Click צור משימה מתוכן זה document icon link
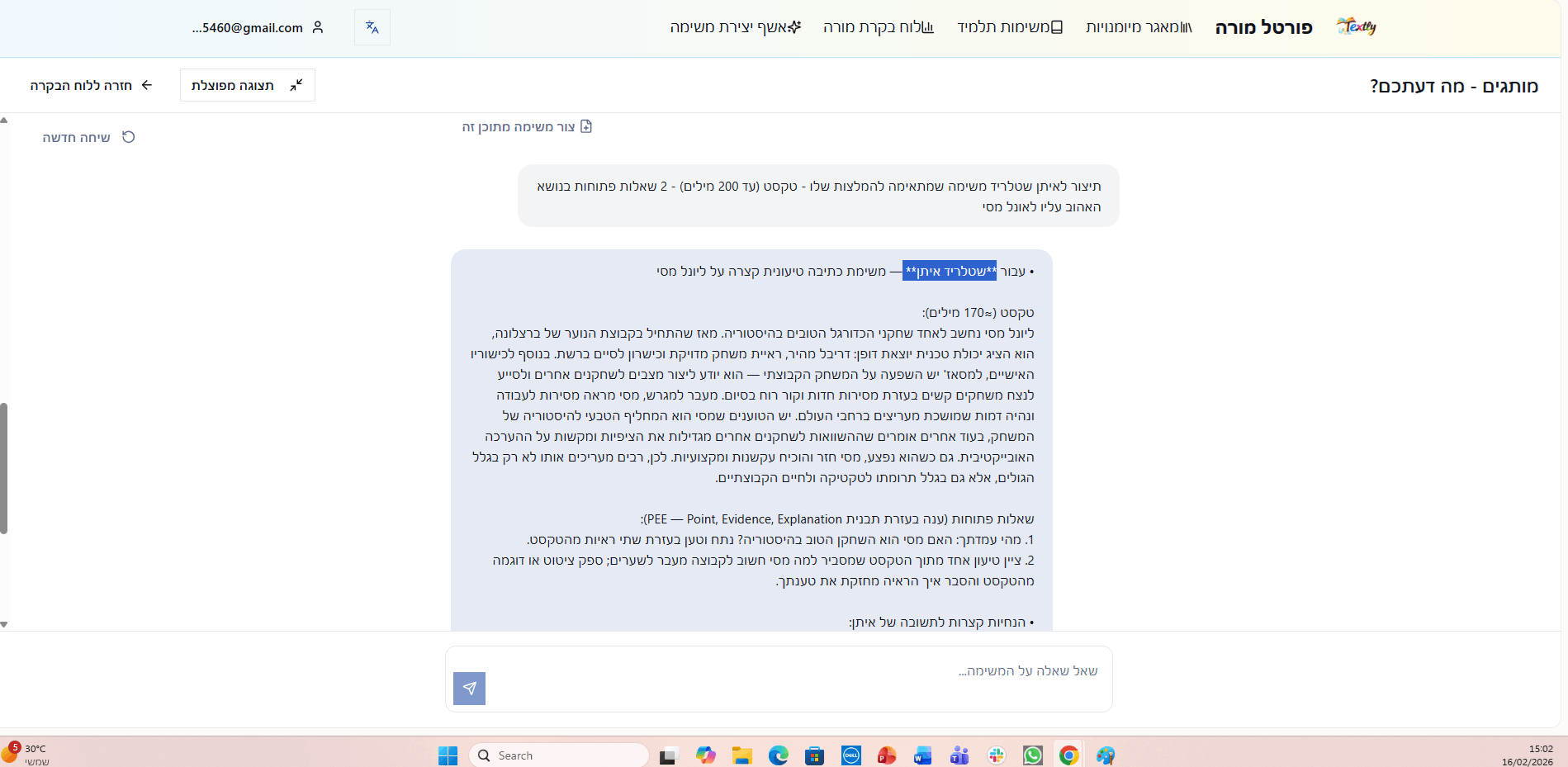1568x767 pixels. click(527, 126)
